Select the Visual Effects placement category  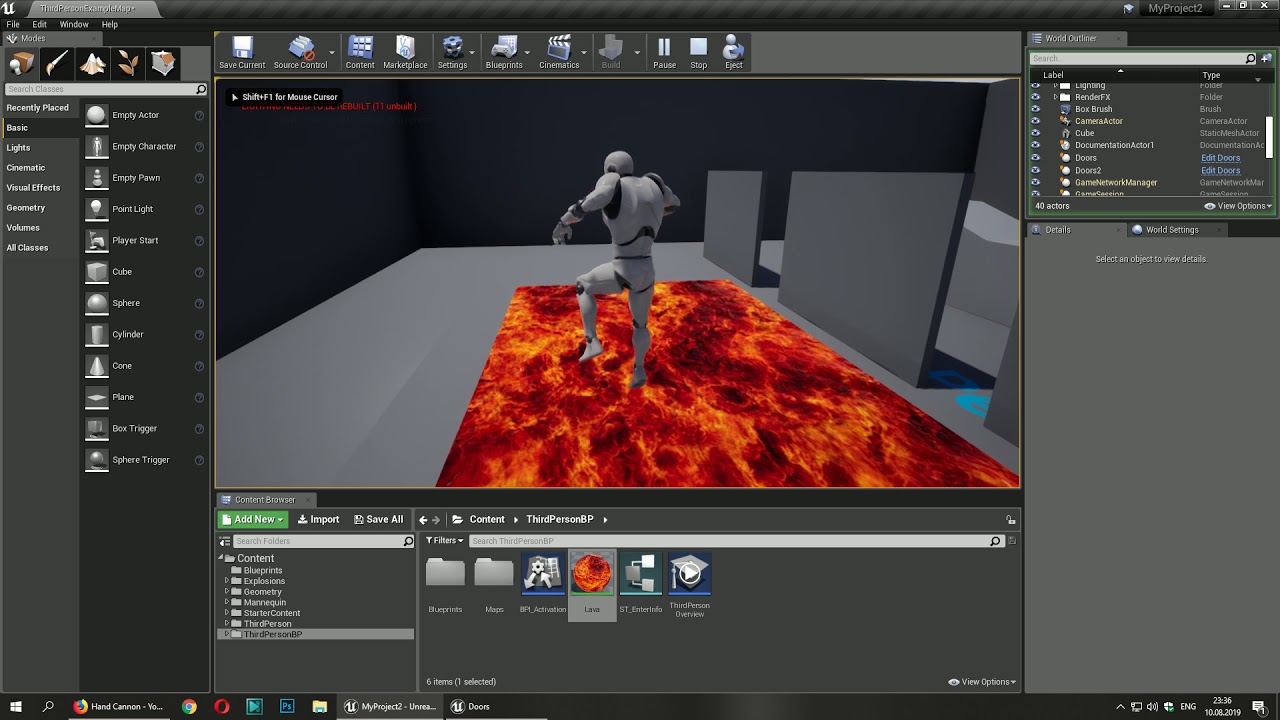(x=33, y=188)
